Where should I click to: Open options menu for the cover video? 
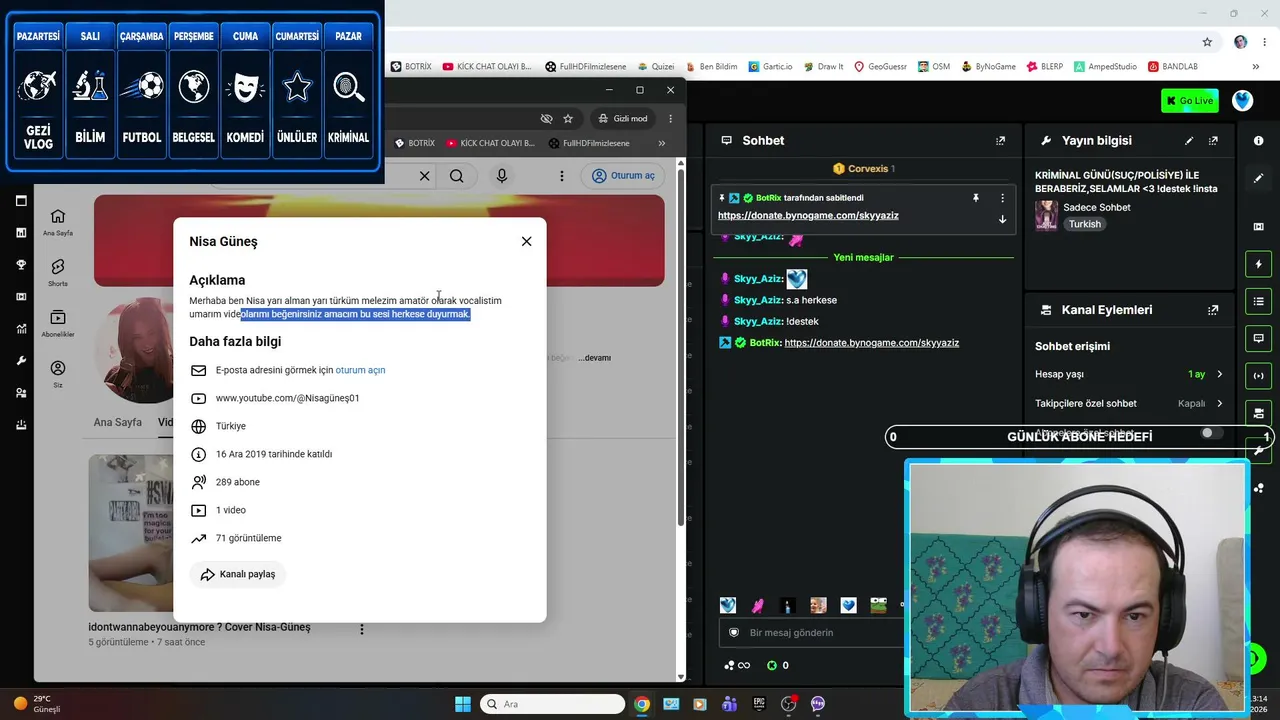[362, 629]
